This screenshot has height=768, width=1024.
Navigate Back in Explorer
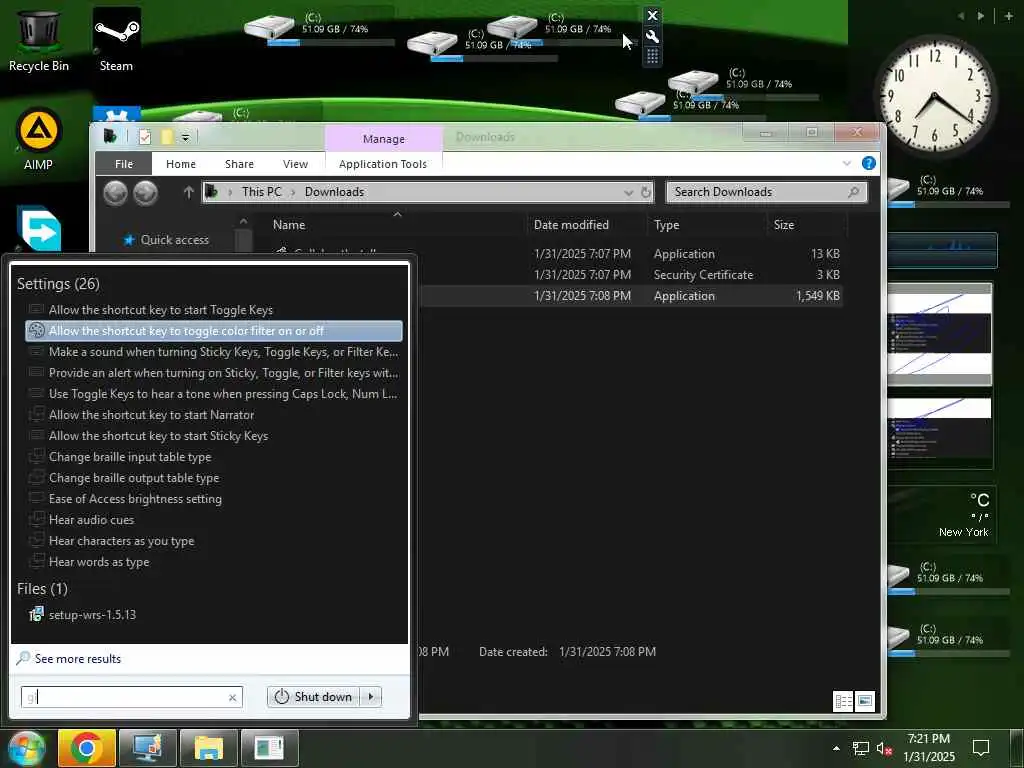coord(116,193)
